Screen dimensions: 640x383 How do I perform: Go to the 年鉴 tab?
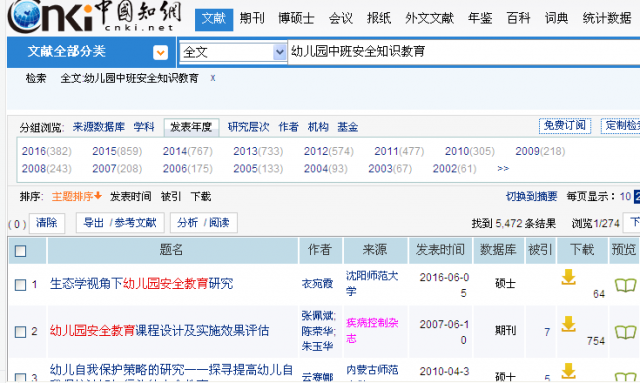pos(480,18)
